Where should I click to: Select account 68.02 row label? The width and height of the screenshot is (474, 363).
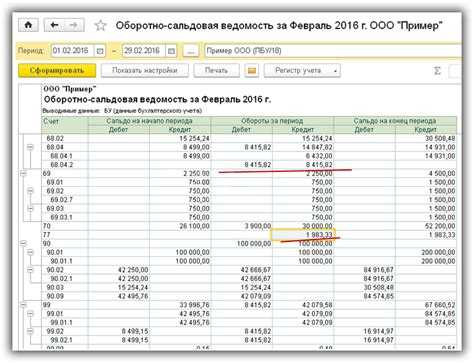tap(55, 138)
